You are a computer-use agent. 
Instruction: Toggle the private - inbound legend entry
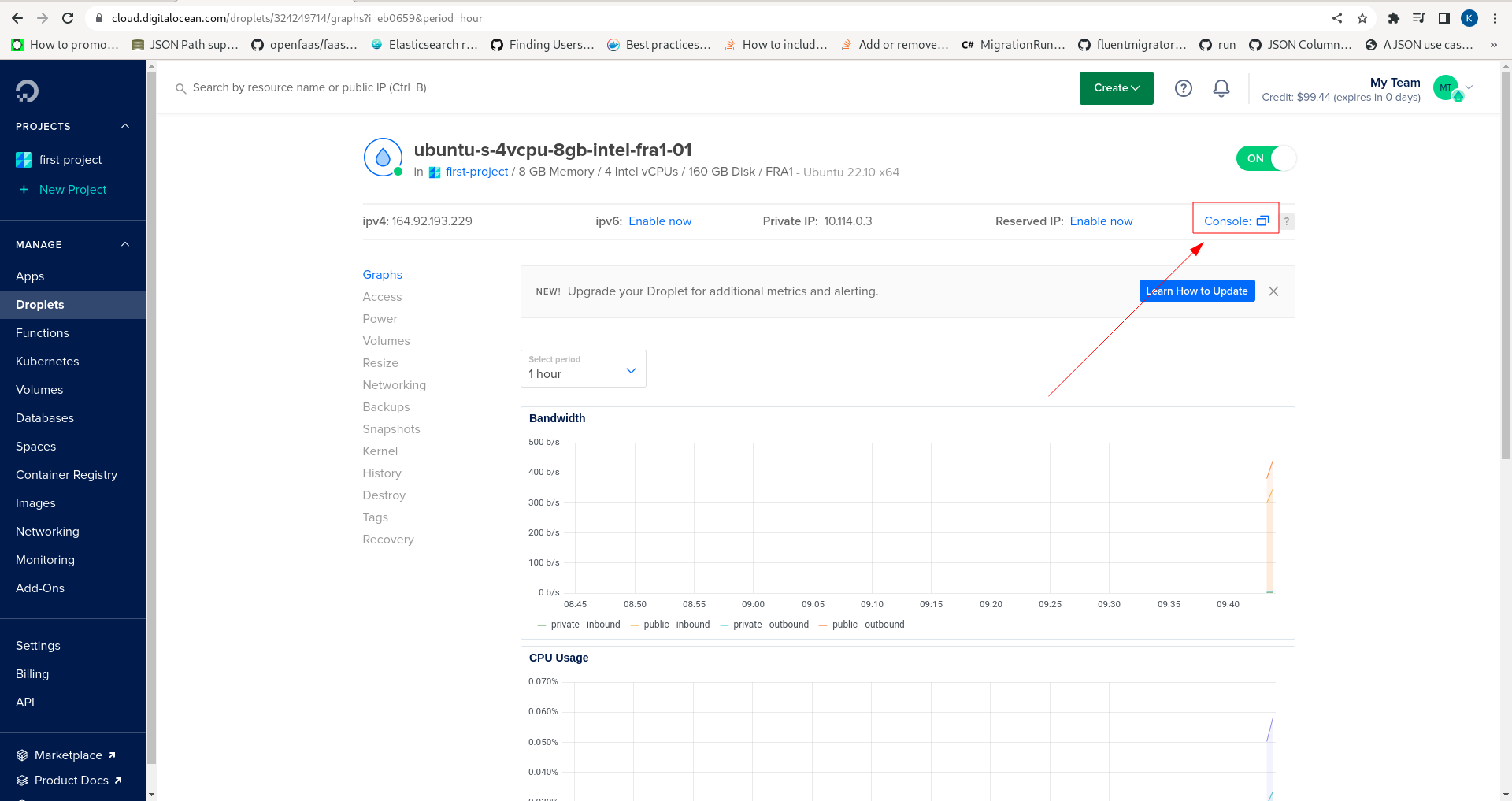coord(579,625)
